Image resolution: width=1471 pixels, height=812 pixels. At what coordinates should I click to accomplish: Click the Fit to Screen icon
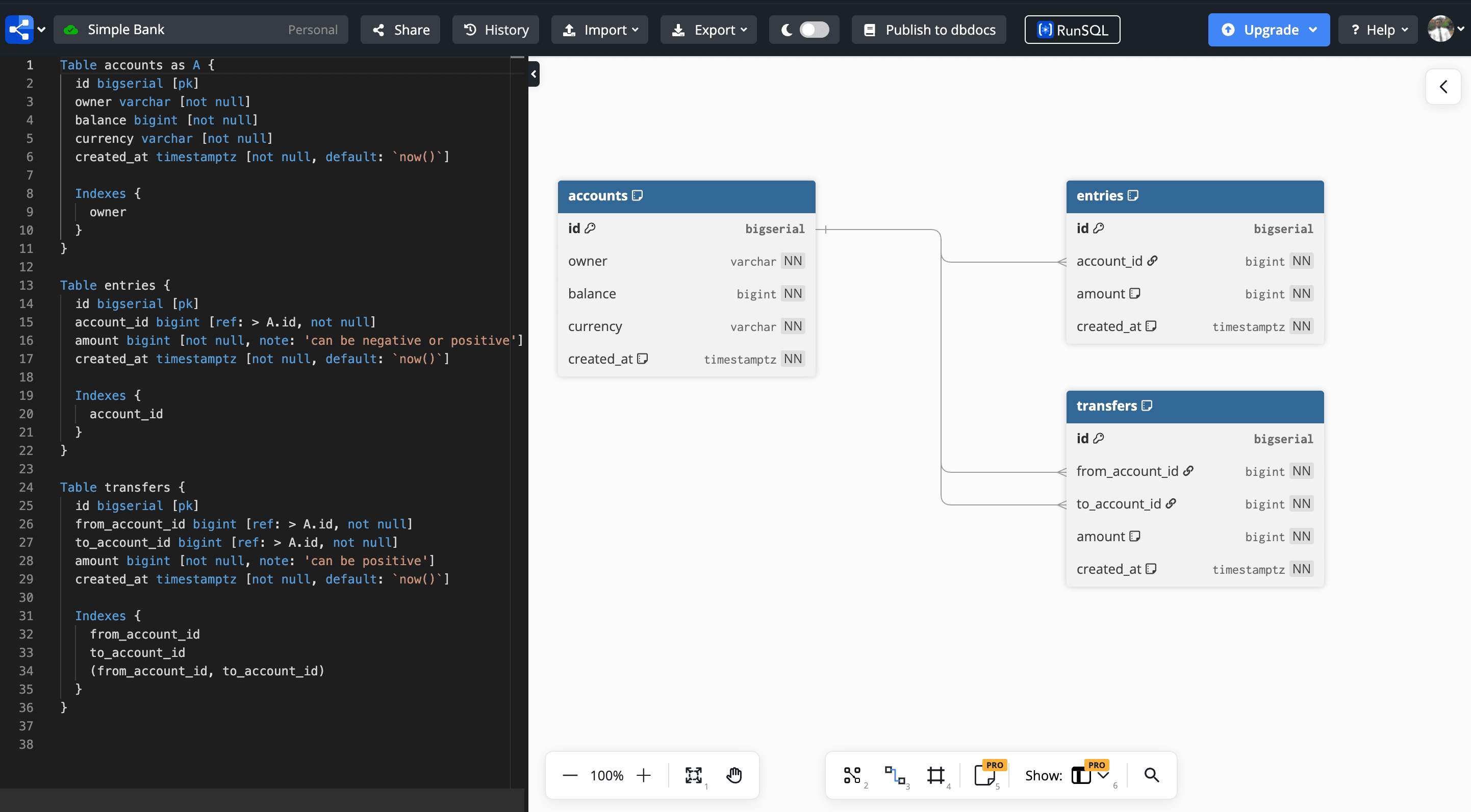694,775
